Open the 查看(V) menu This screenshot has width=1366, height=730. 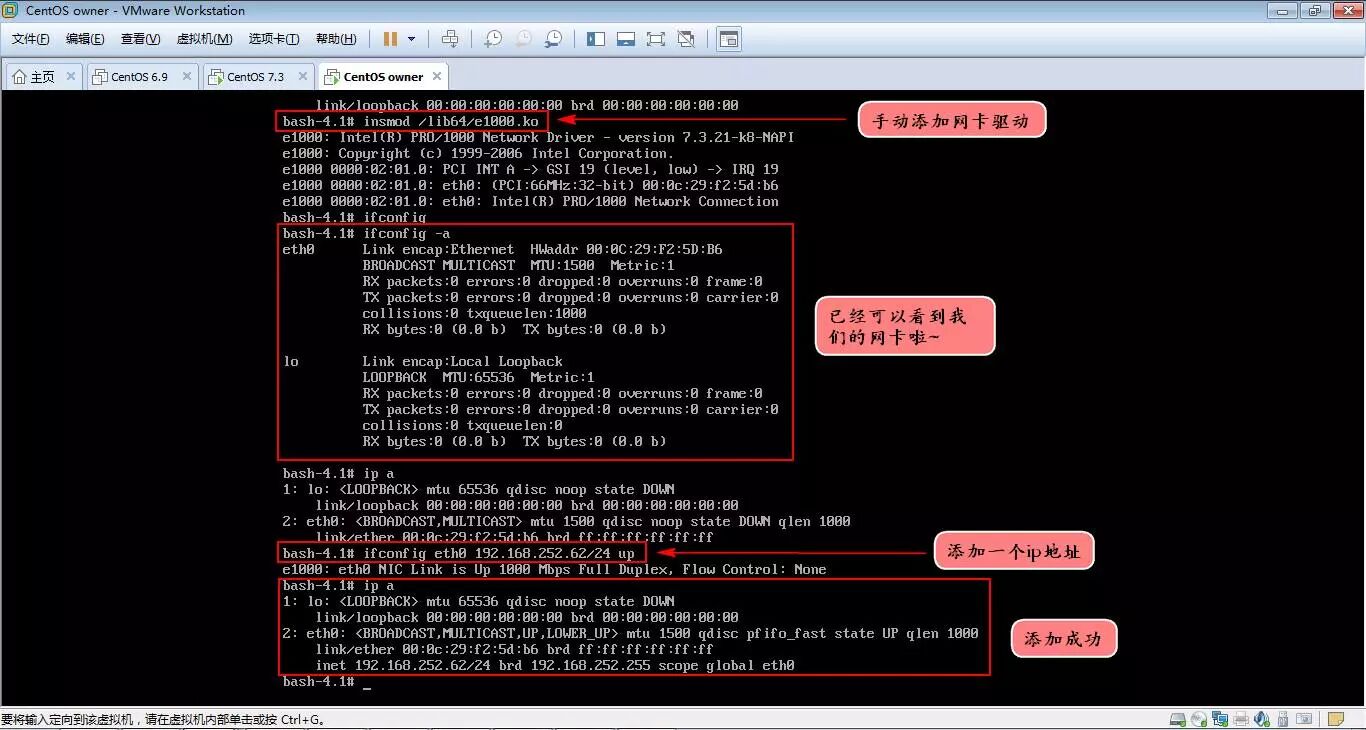tap(138, 39)
